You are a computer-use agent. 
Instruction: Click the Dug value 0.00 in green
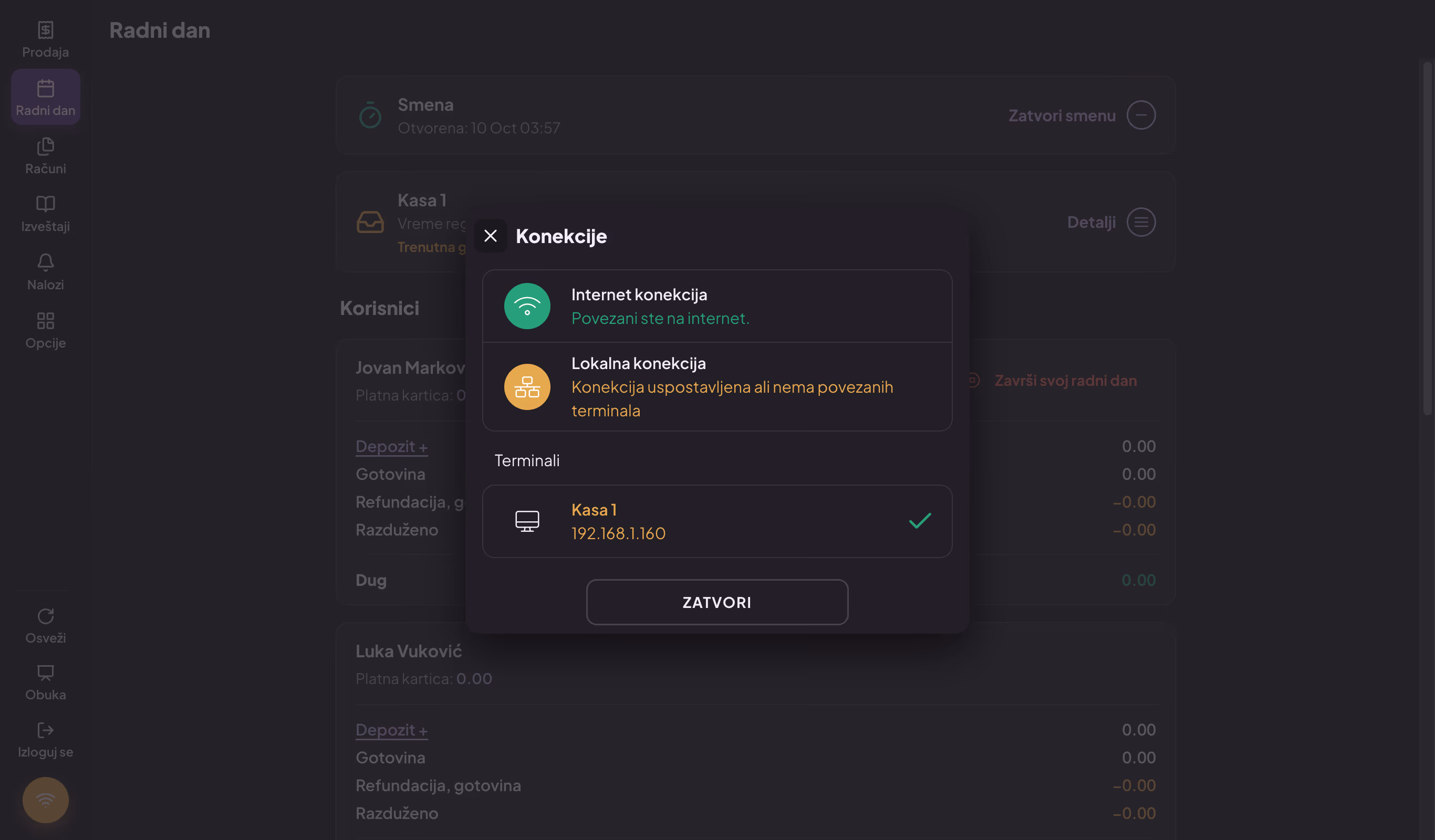[1138, 581]
